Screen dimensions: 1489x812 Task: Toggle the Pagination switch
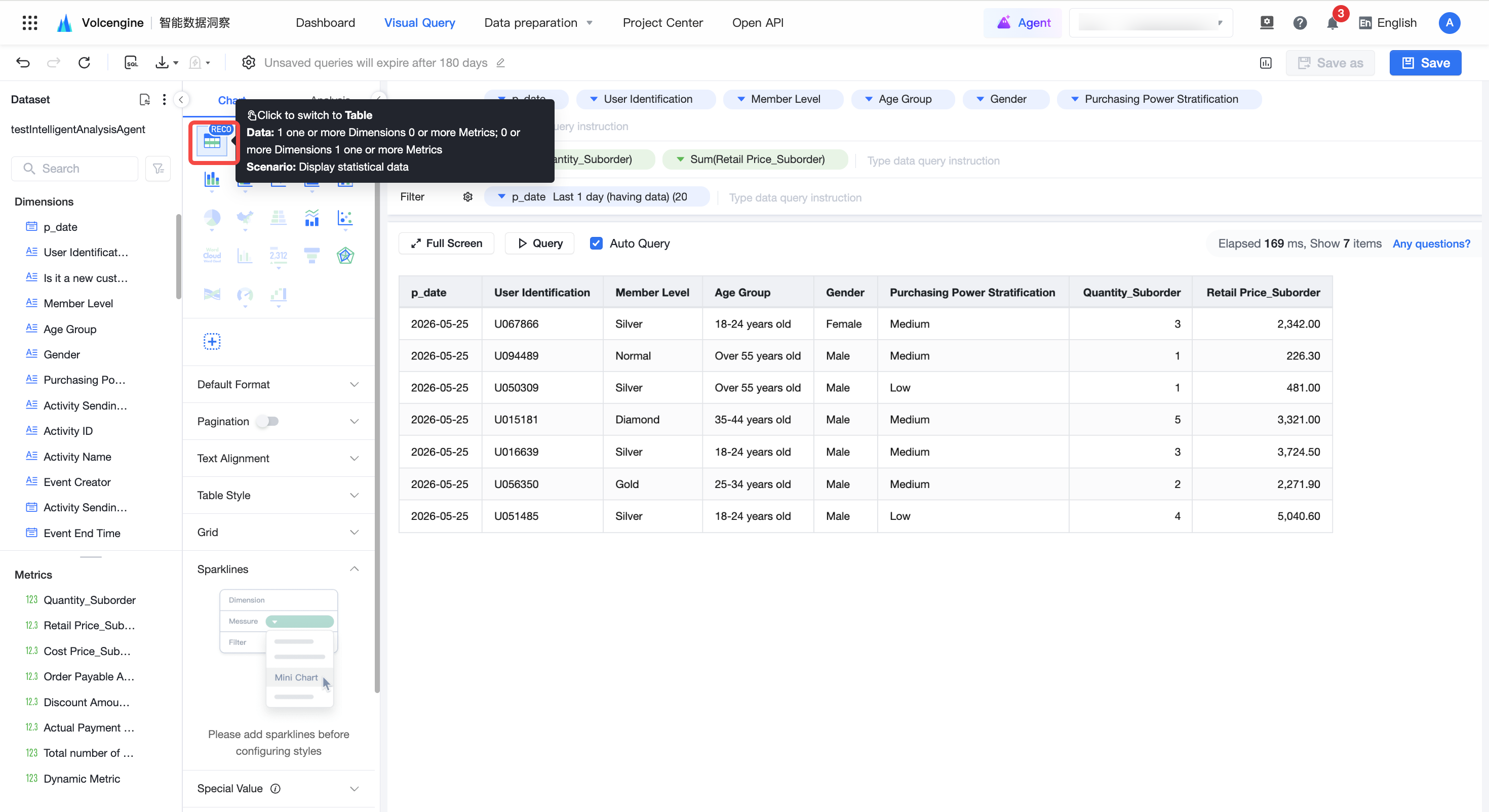click(x=268, y=421)
